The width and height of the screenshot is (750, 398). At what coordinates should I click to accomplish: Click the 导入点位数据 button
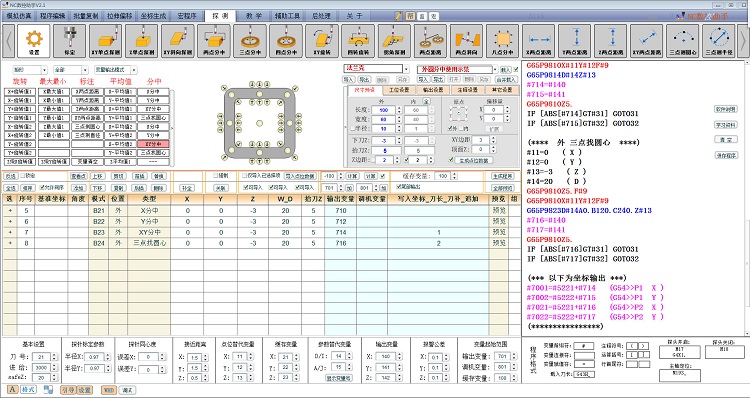pos(300,176)
